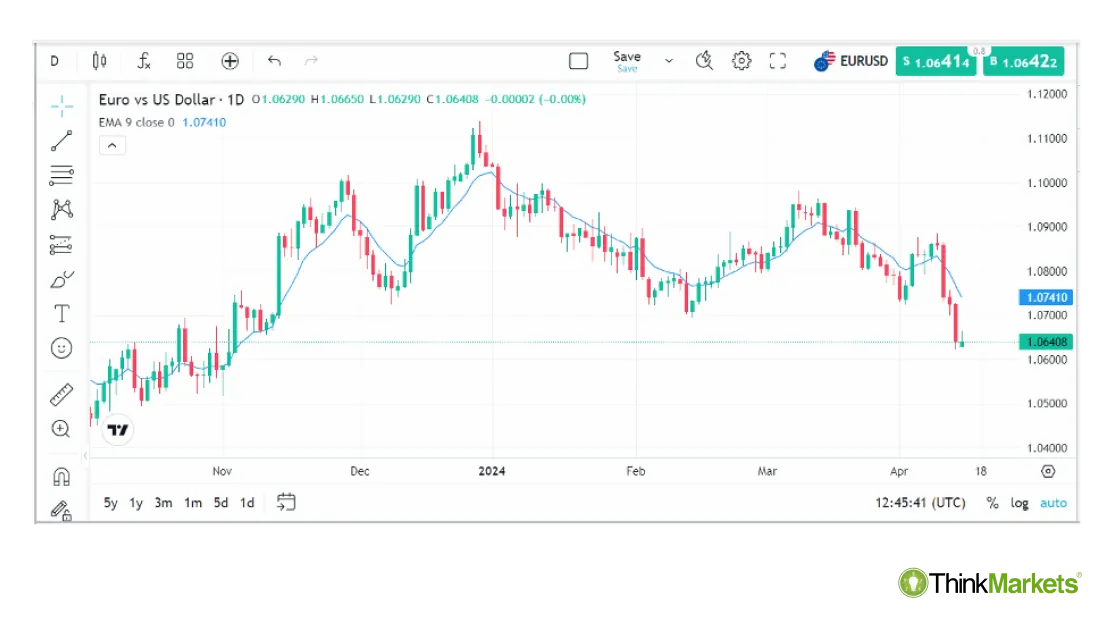Toggle magnet mode in the drawing toolbar
This screenshot has width=1112, height=636.
coord(61,476)
